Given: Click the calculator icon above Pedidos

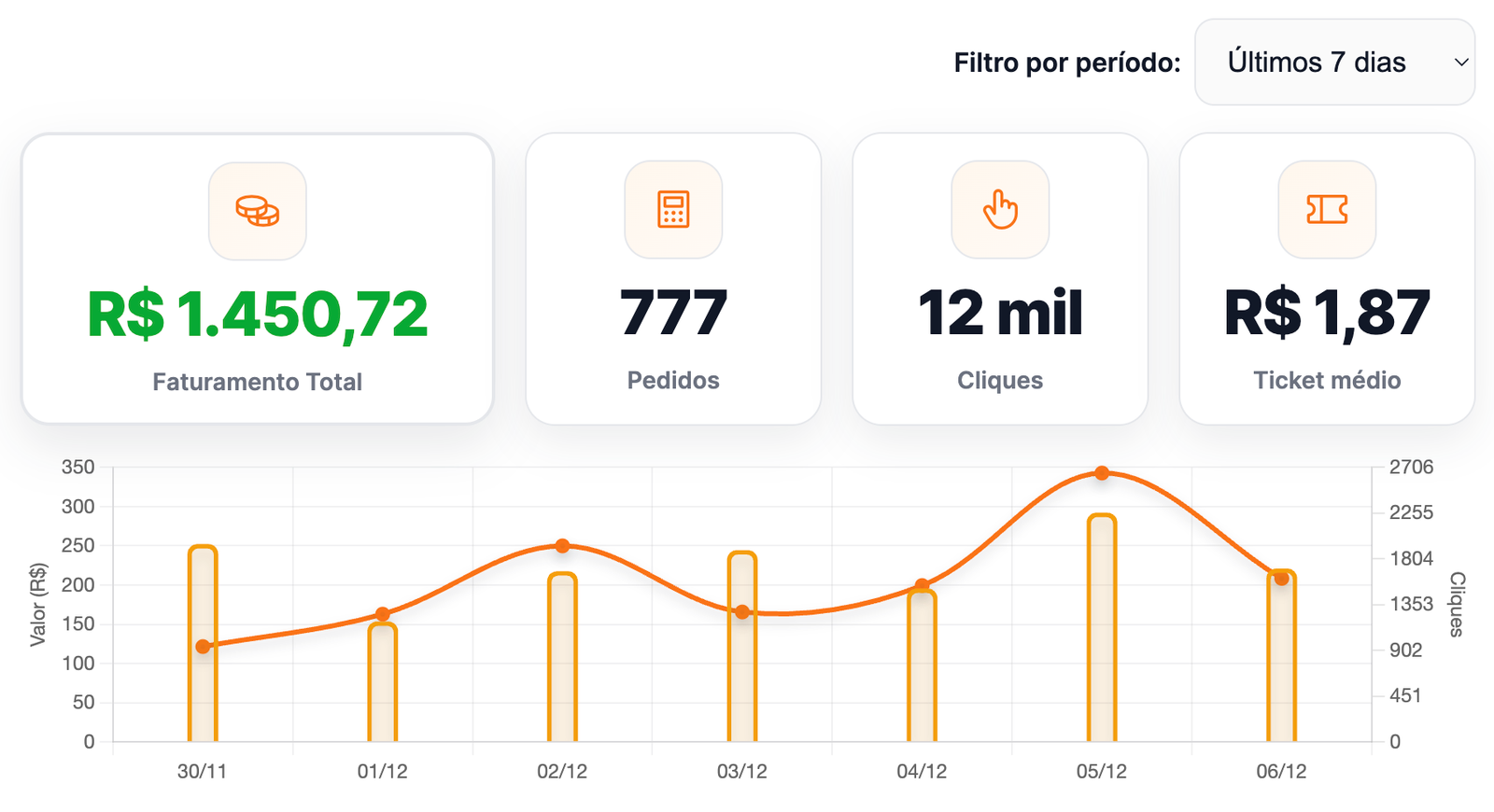Looking at the screenshot, I should click(x=673, y=209).
